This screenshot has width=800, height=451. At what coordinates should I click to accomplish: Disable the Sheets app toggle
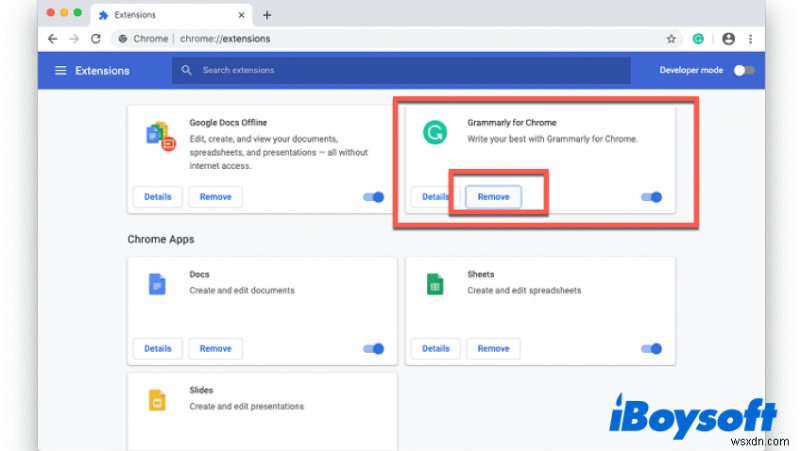pyautogui.click(x=651, y=349)
